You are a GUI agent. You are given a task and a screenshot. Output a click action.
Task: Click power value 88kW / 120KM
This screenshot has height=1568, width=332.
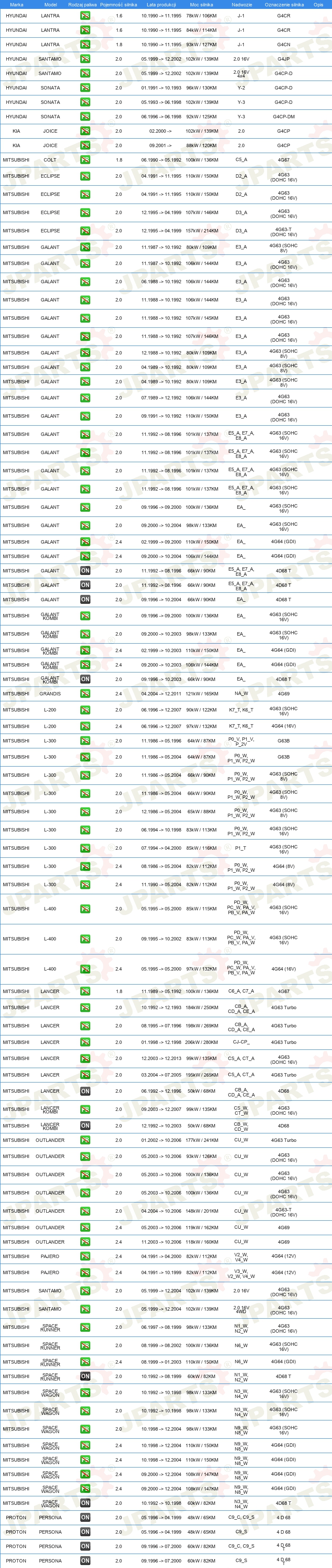pos(202,145)
